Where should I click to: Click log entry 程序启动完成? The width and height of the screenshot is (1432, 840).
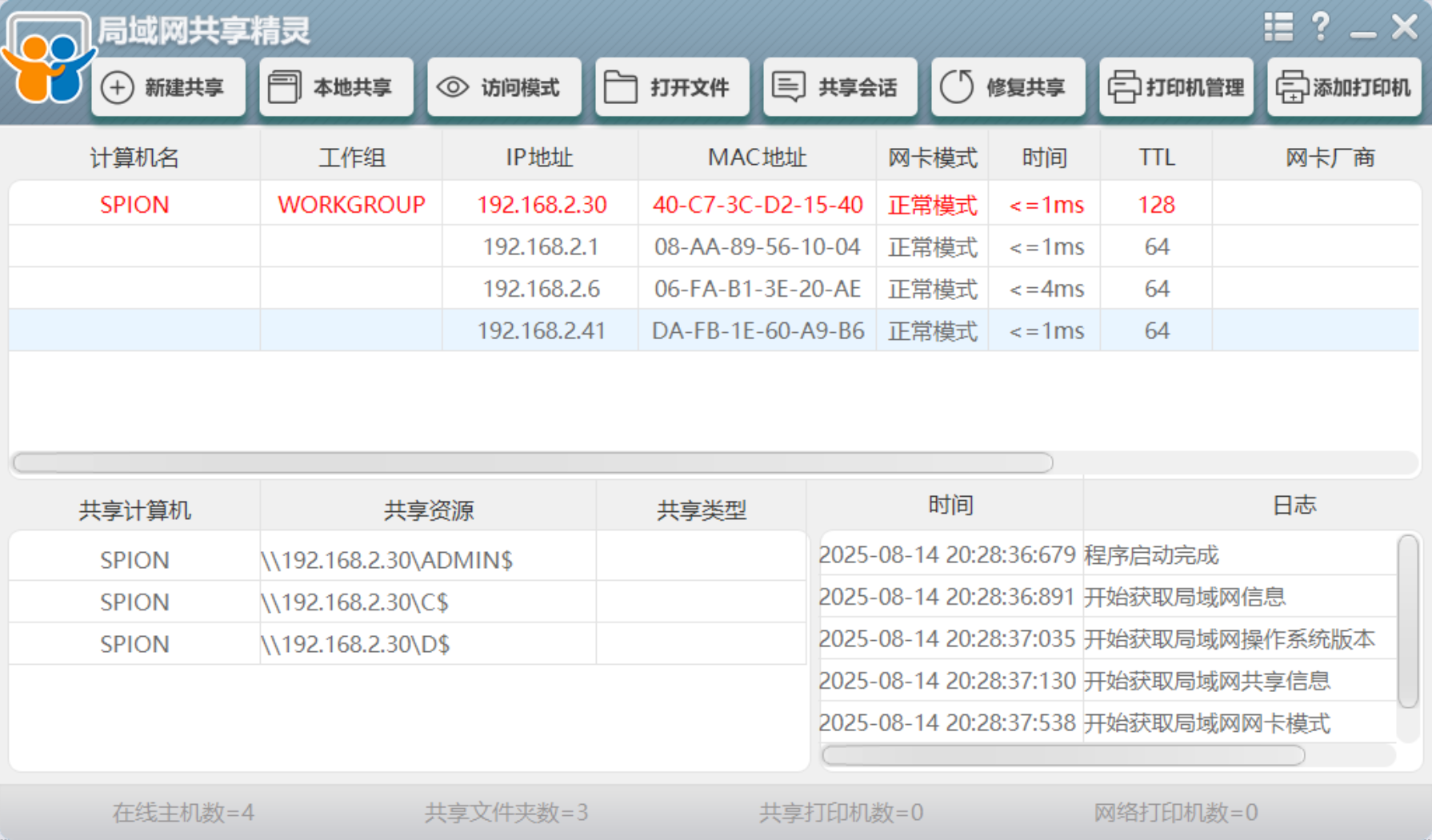(x=1151, y=554)
